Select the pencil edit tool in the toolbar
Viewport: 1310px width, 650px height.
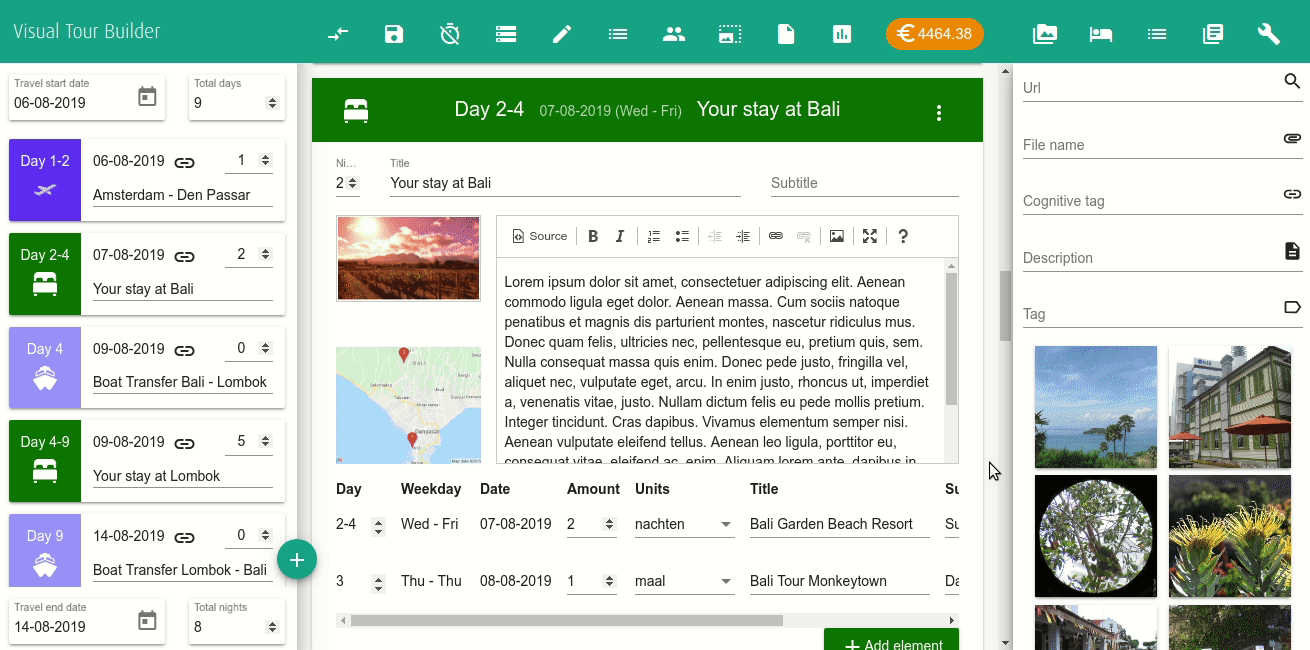pyautogui.click(x=562, y=33)
